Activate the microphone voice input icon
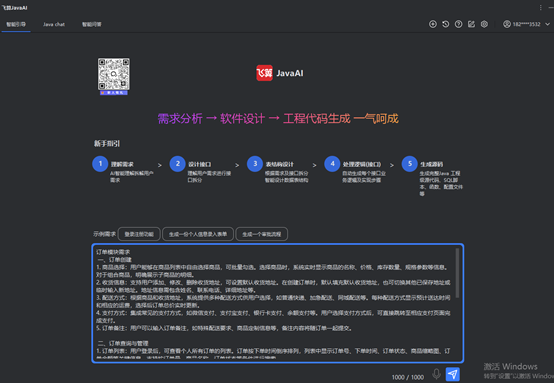 (436, 374)
